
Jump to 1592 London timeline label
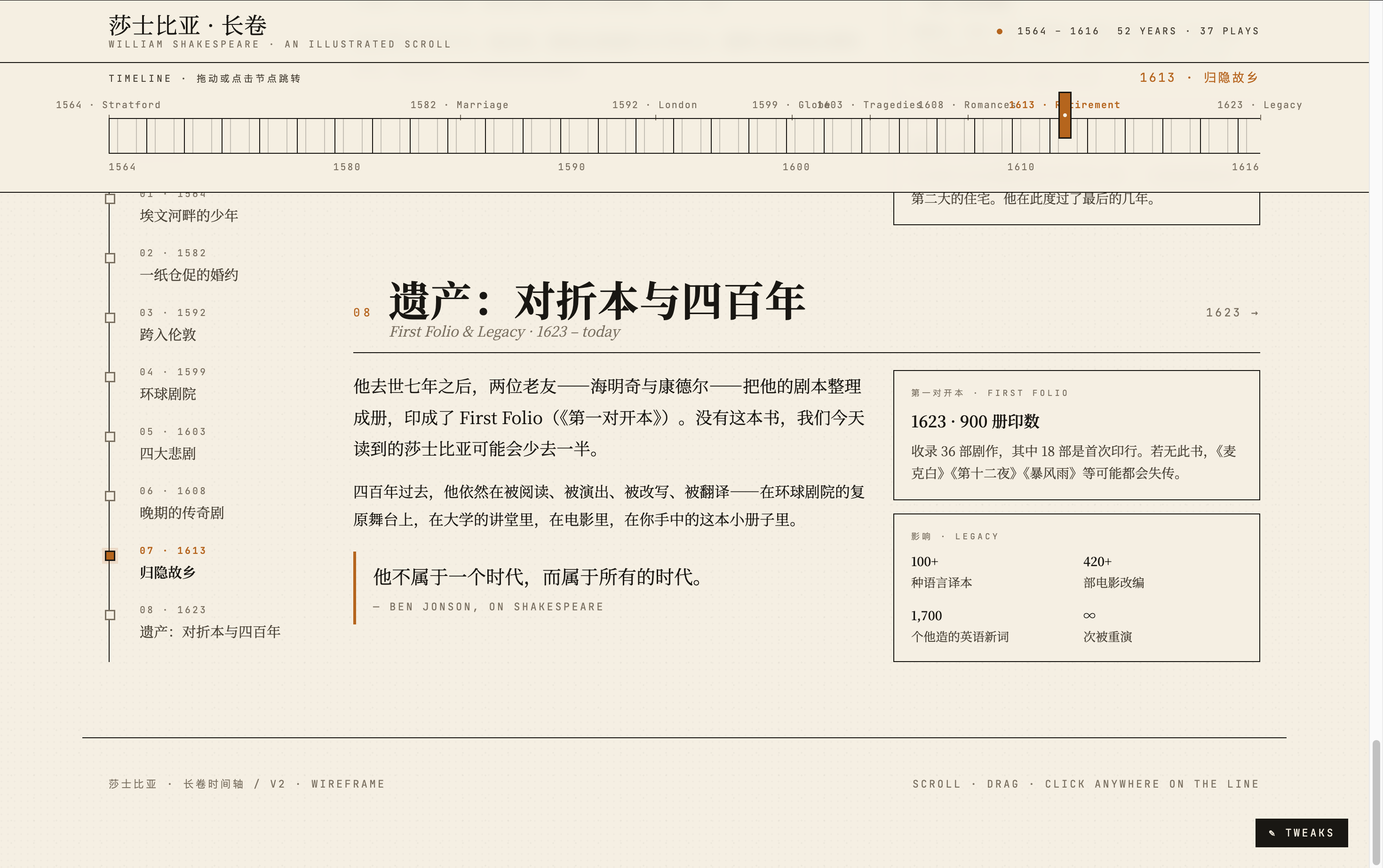tap(655, 104)
